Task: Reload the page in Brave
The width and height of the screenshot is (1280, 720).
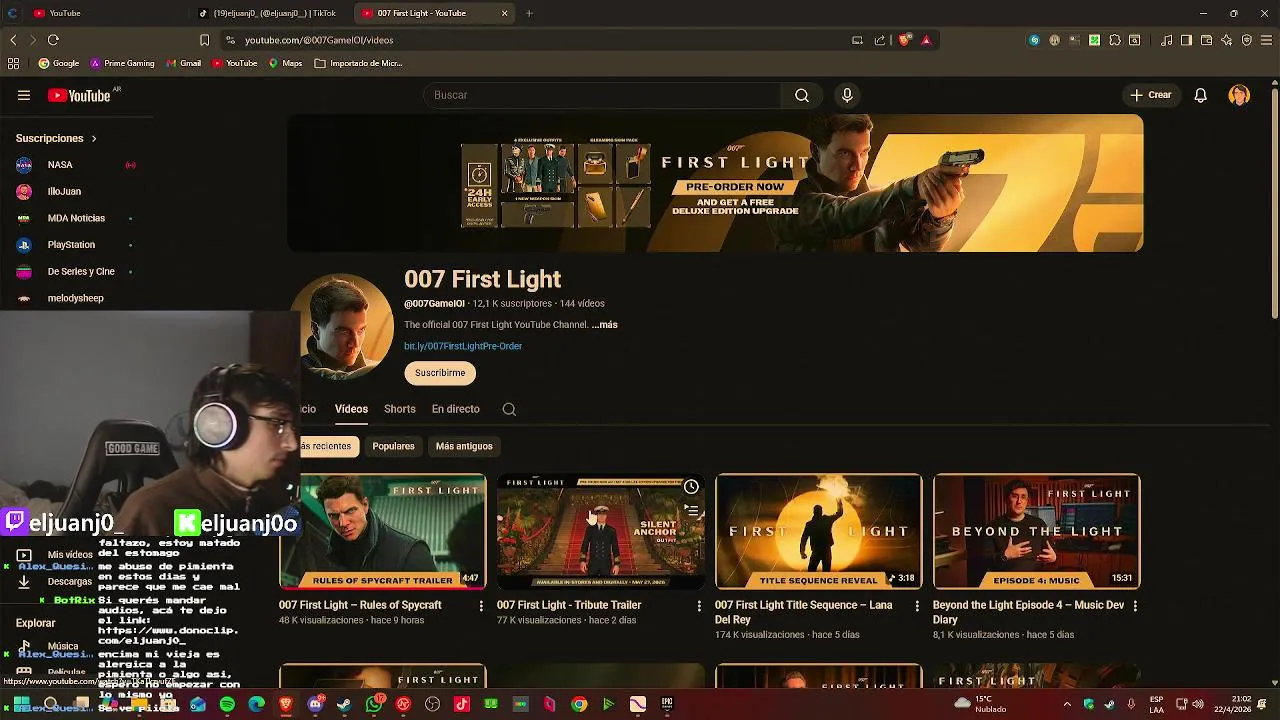Action: click(53, 40)
